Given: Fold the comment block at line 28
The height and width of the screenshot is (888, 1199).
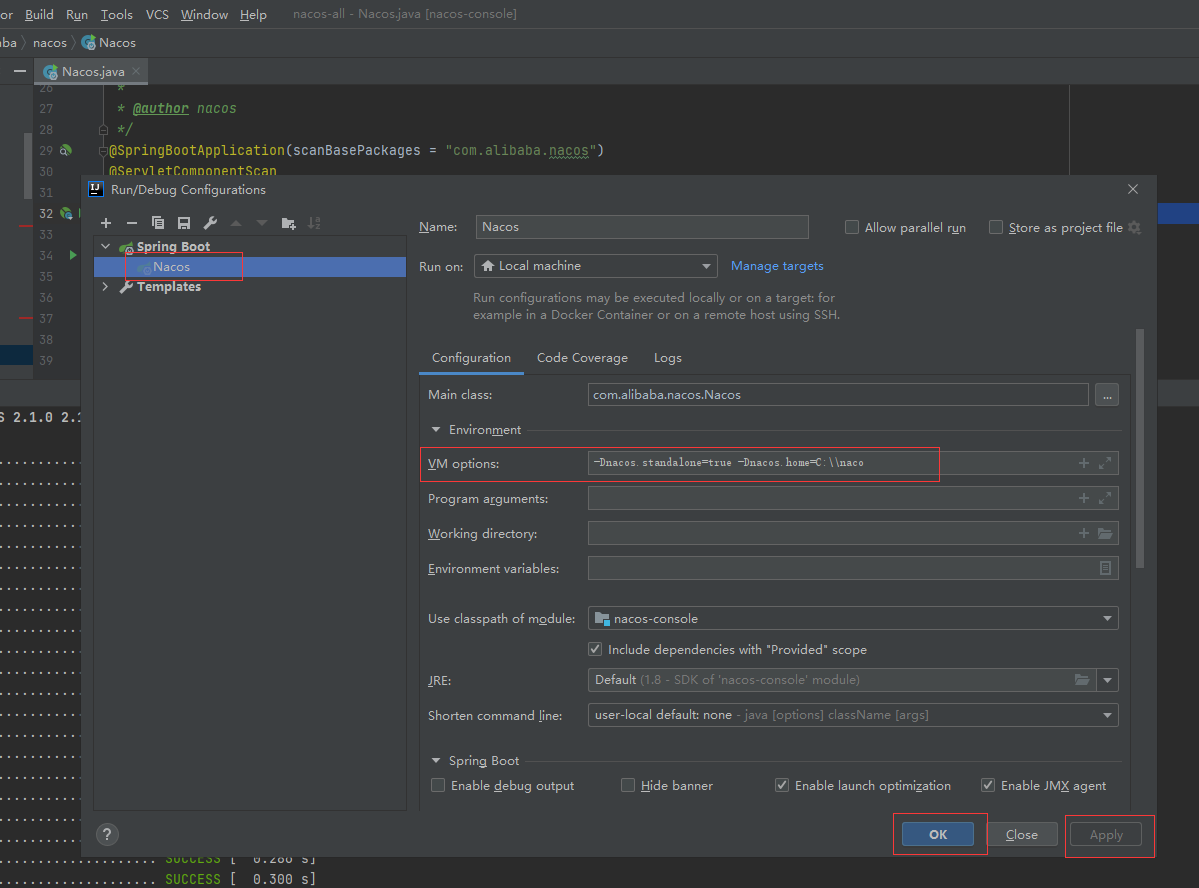Looking at the screenshot, I should [x=103, y=130].
